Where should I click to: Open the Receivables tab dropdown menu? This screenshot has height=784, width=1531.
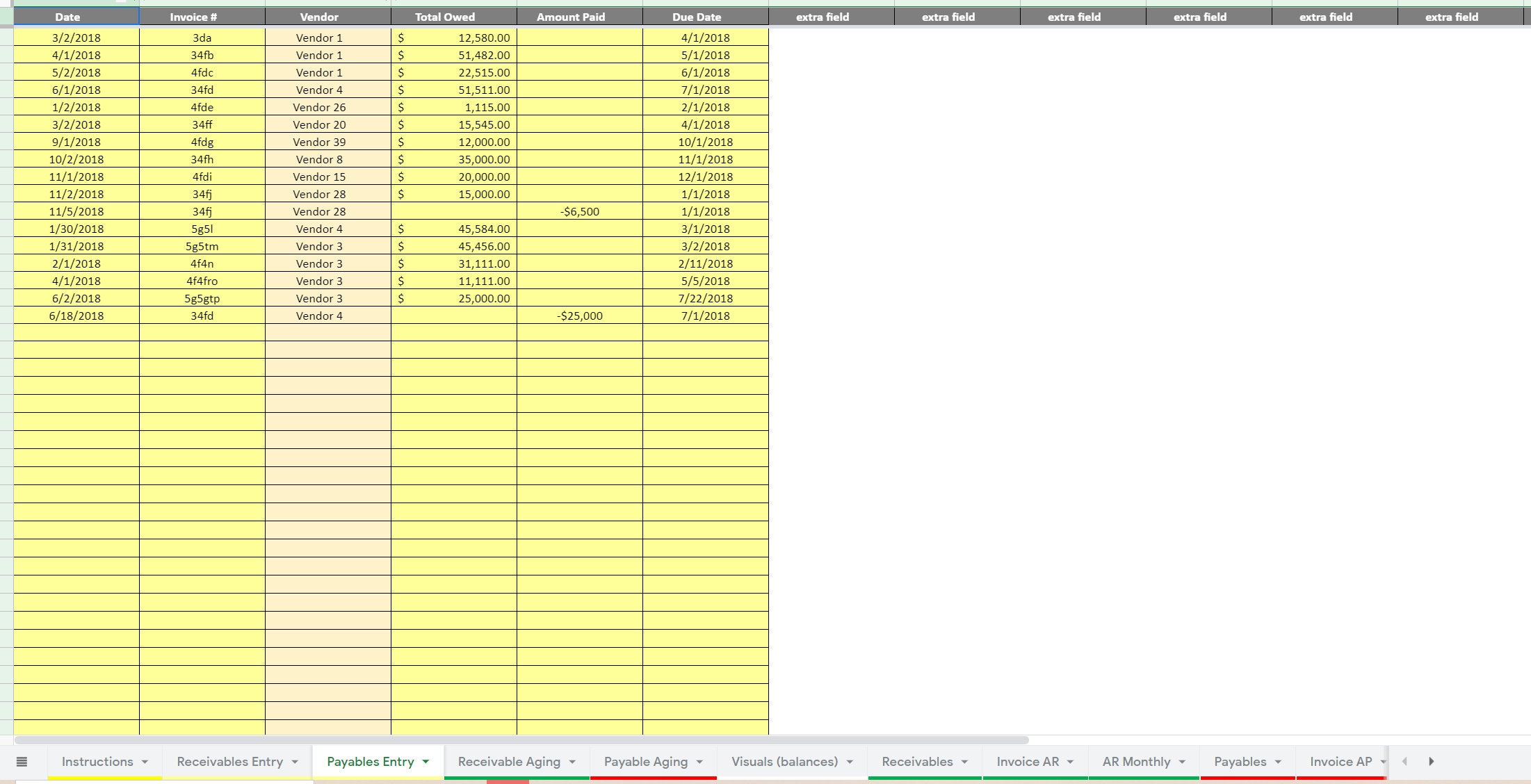pyautogui.click(x=965, y=762)
